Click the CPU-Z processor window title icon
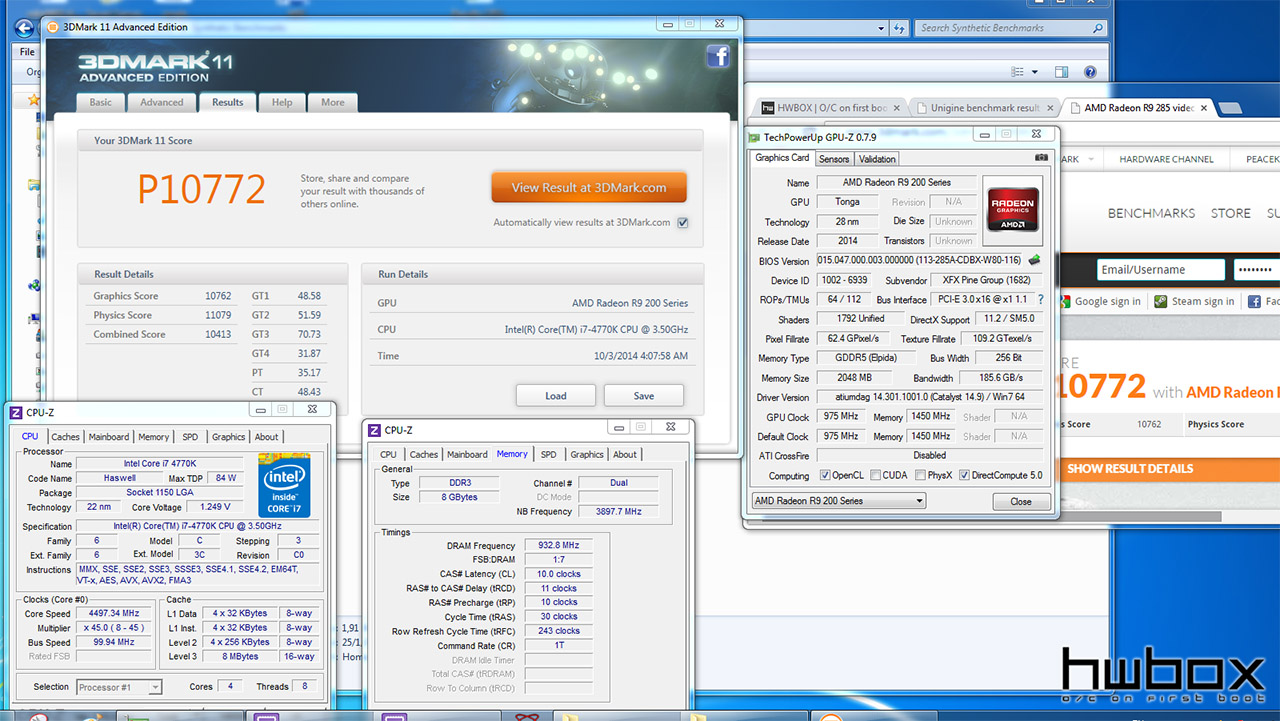Viewport: 1280px width, 721px height. click(16, 412)
